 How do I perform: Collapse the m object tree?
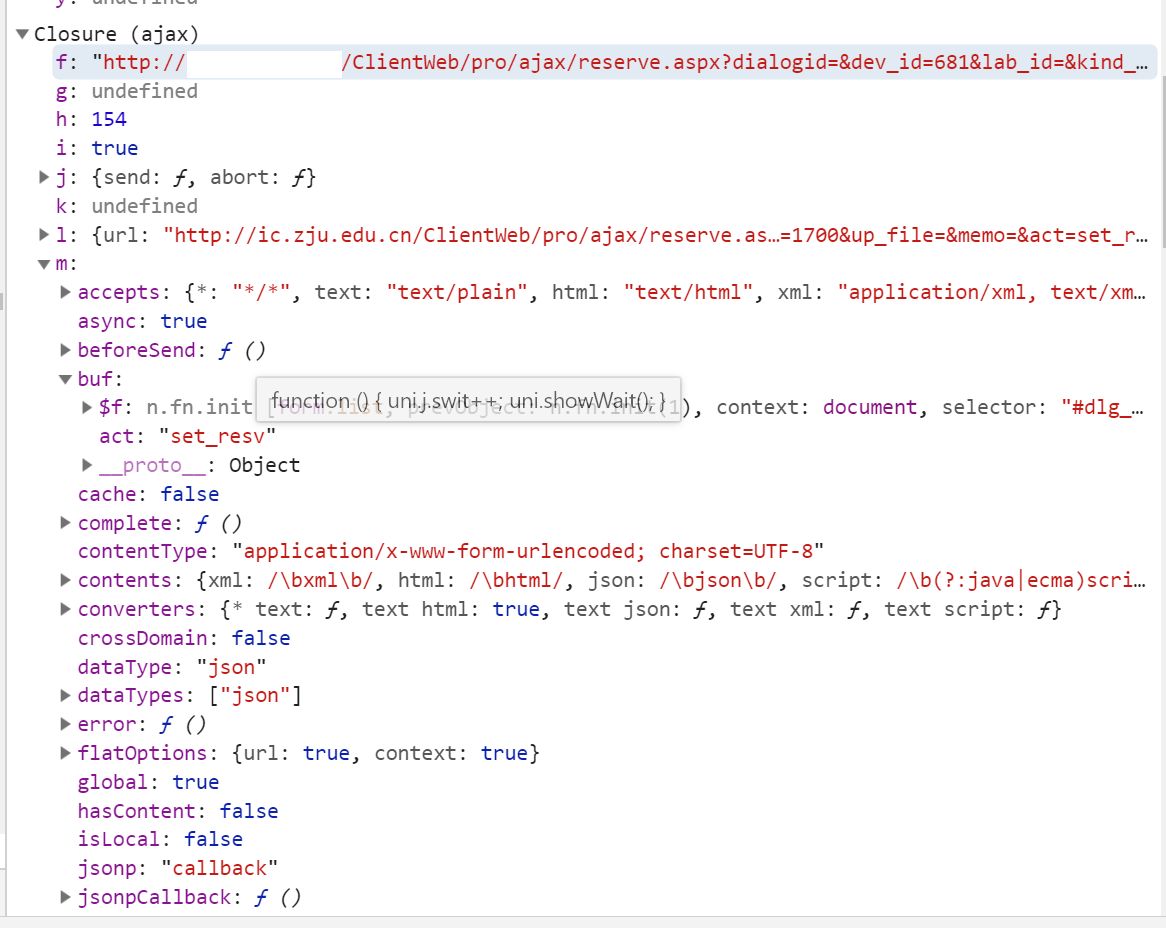click(x=44, y=264)
